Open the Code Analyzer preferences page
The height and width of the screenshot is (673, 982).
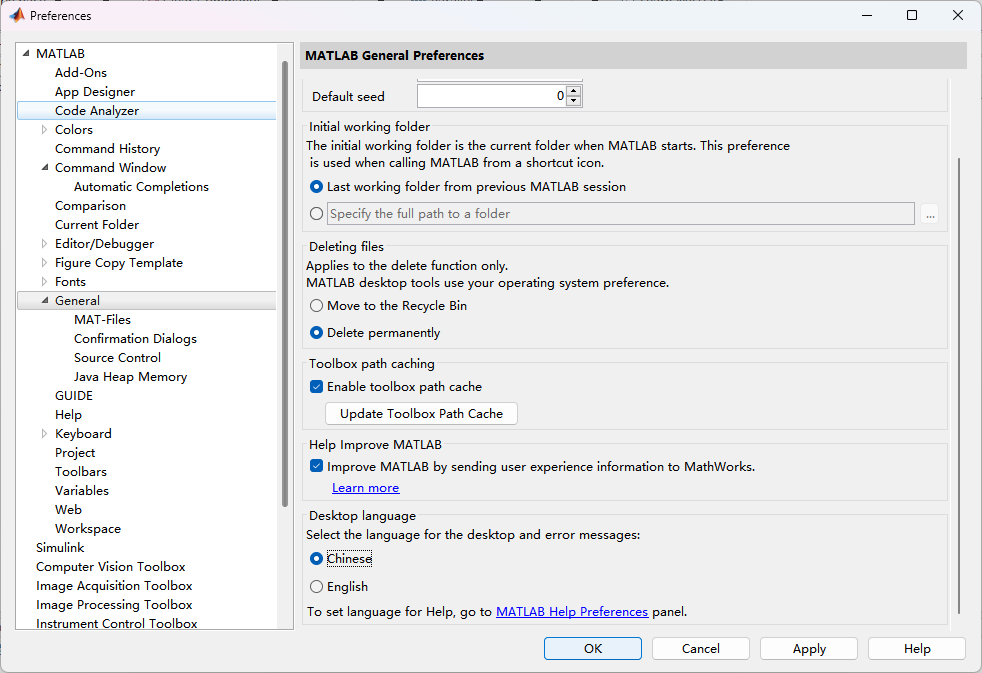[97, 111]
